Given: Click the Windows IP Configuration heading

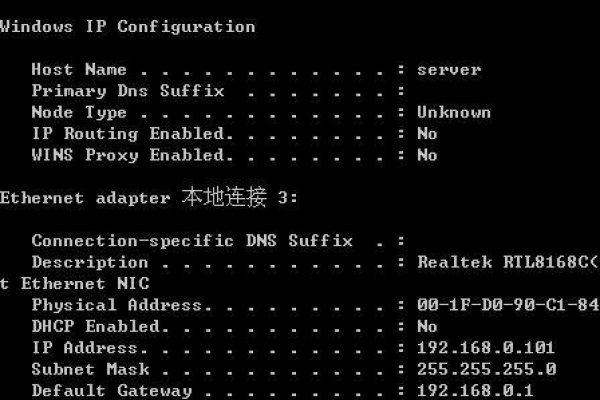Looking at the screenshot, I should 127,27.
